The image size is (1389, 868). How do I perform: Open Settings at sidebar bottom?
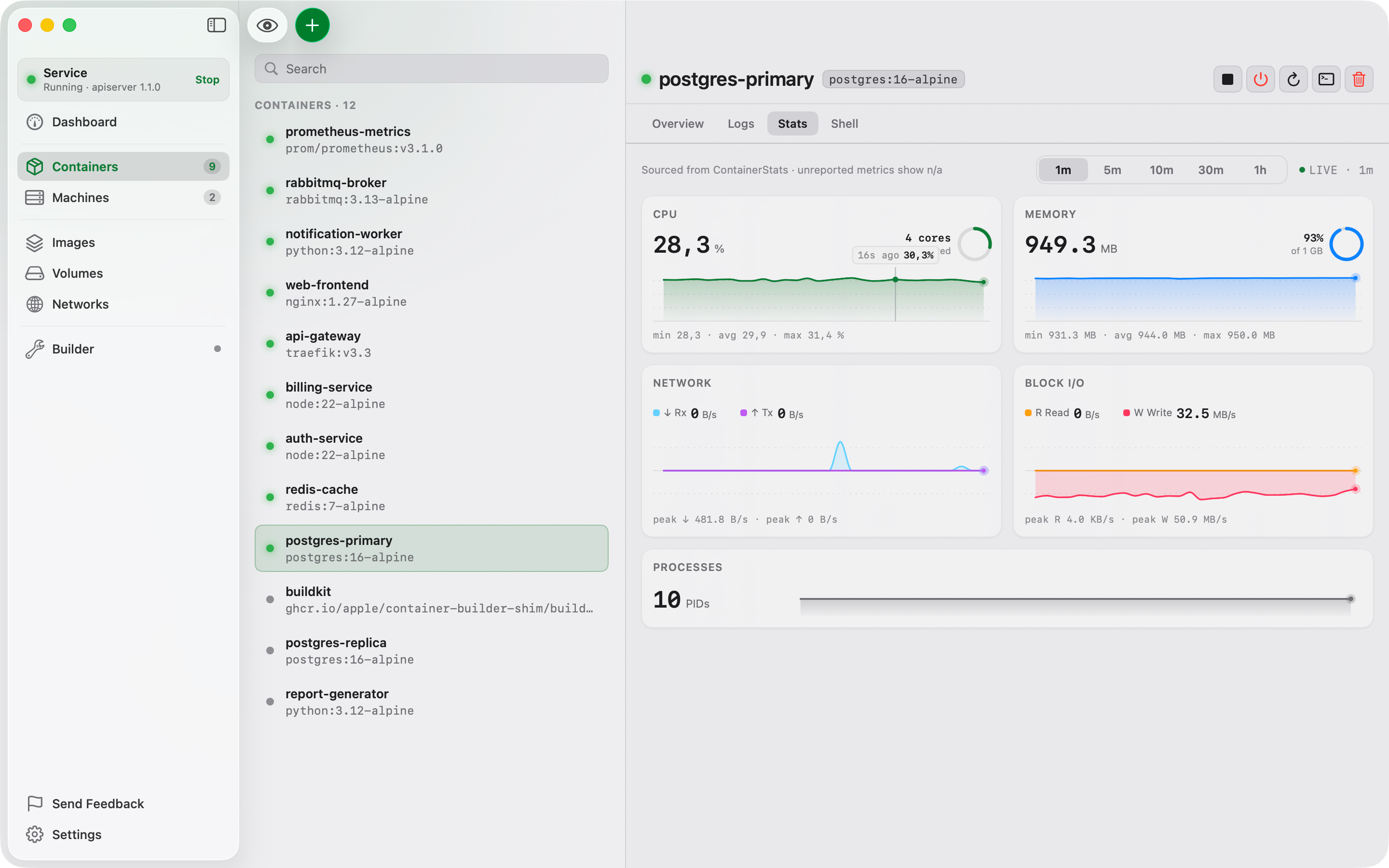pos(123,835)
